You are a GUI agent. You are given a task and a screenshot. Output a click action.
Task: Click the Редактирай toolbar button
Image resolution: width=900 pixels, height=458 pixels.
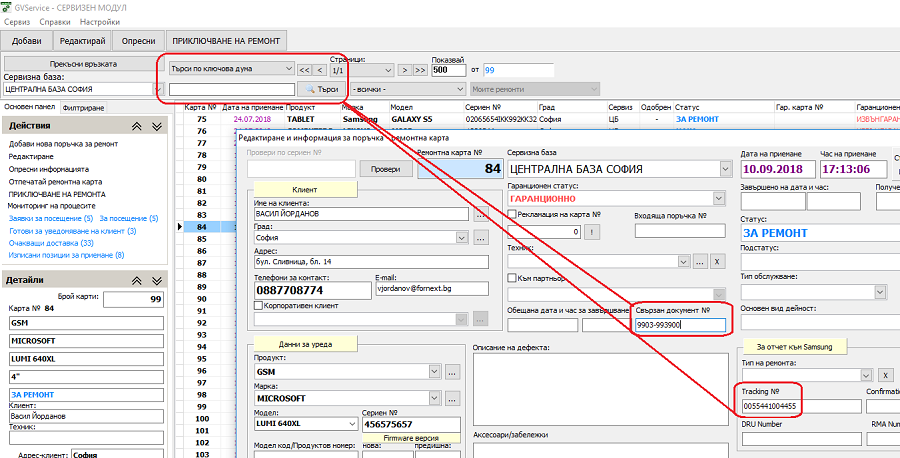click(83, 41)
